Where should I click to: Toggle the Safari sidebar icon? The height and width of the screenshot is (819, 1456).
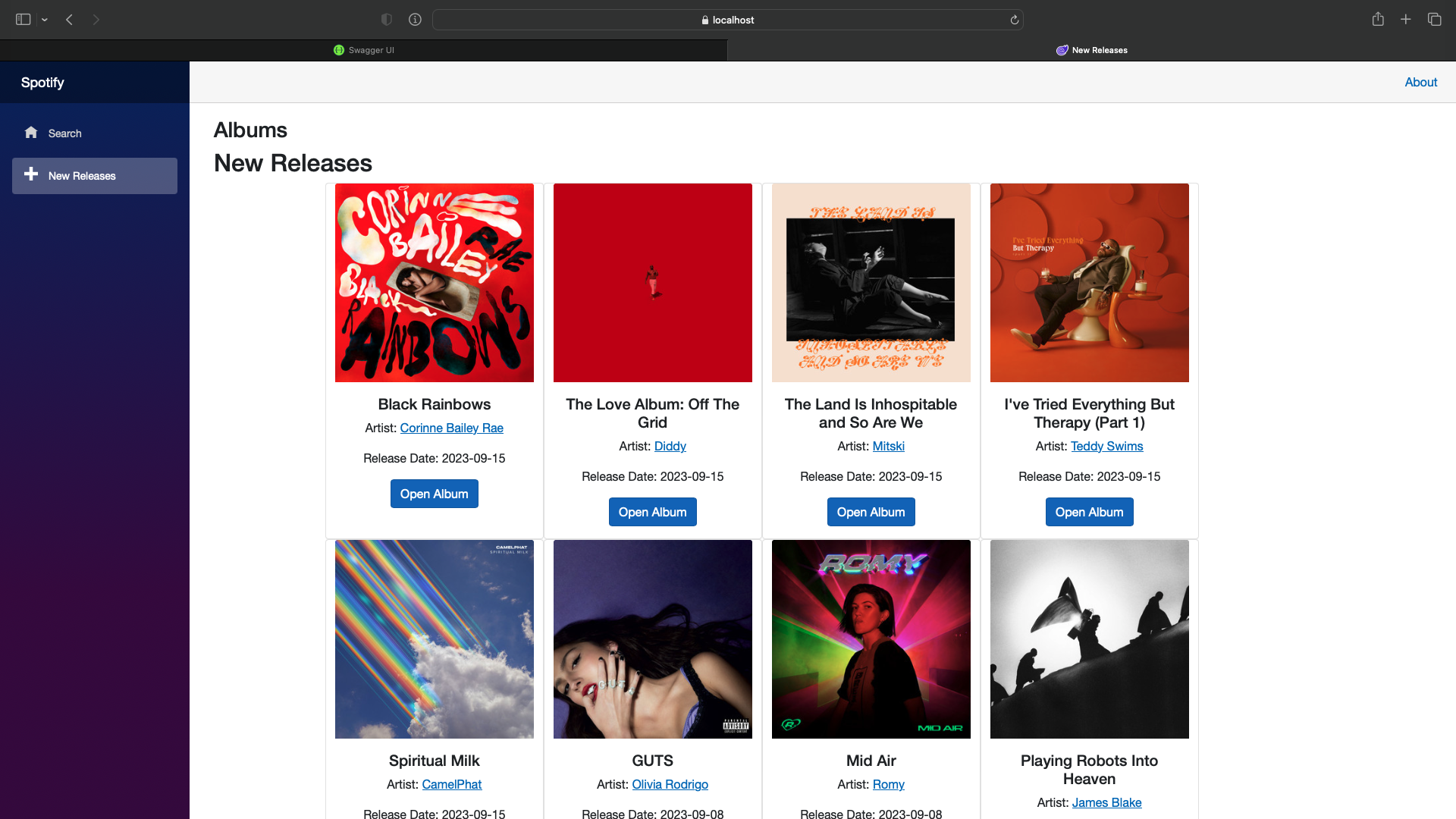[24, 19]
